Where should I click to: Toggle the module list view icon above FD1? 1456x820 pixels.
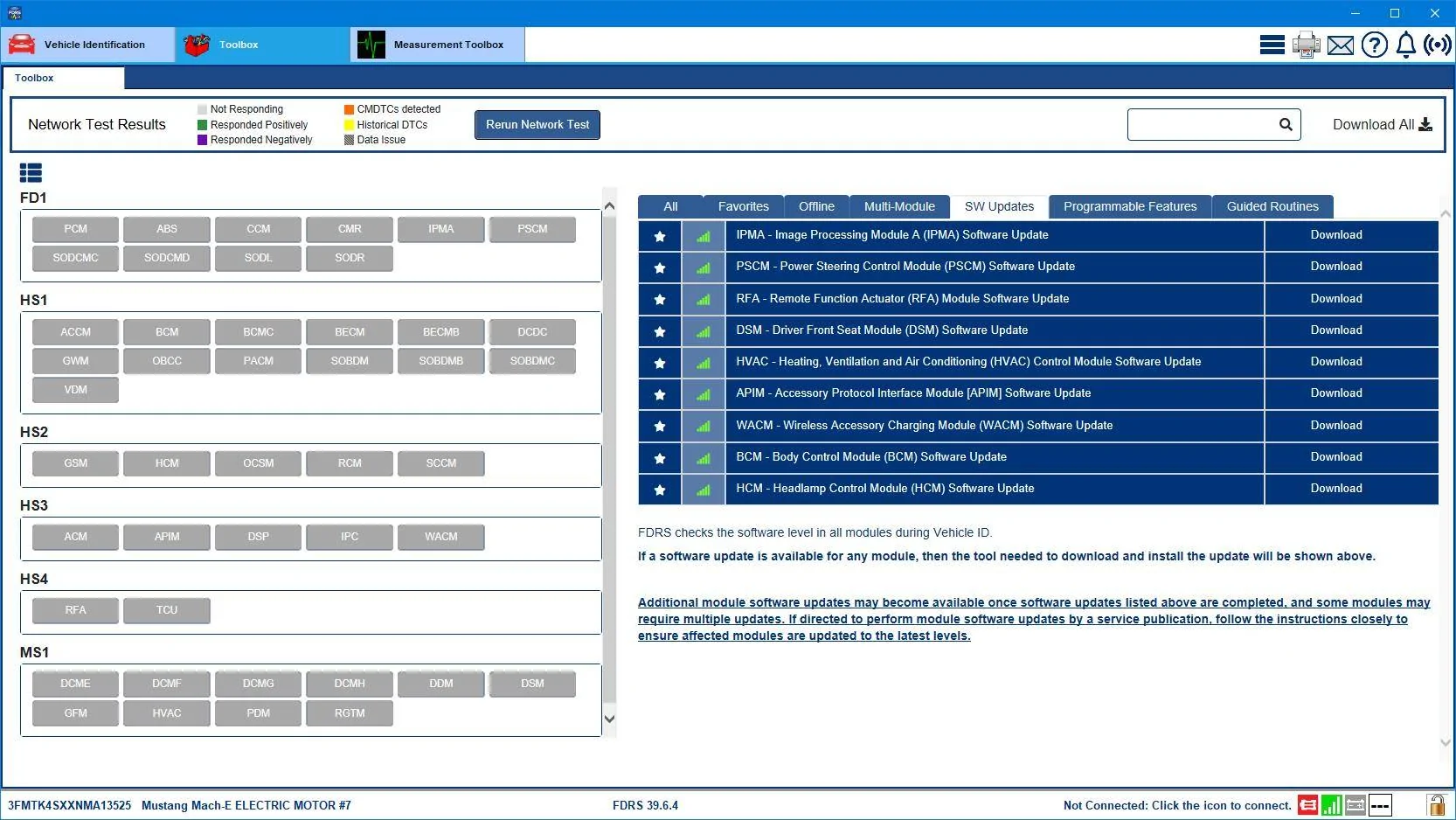click(31, 173)
